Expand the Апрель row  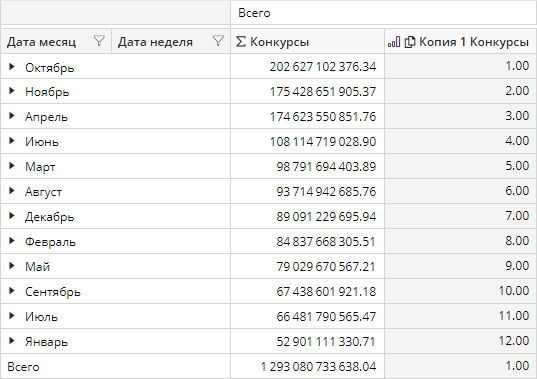tap(12, 116)
